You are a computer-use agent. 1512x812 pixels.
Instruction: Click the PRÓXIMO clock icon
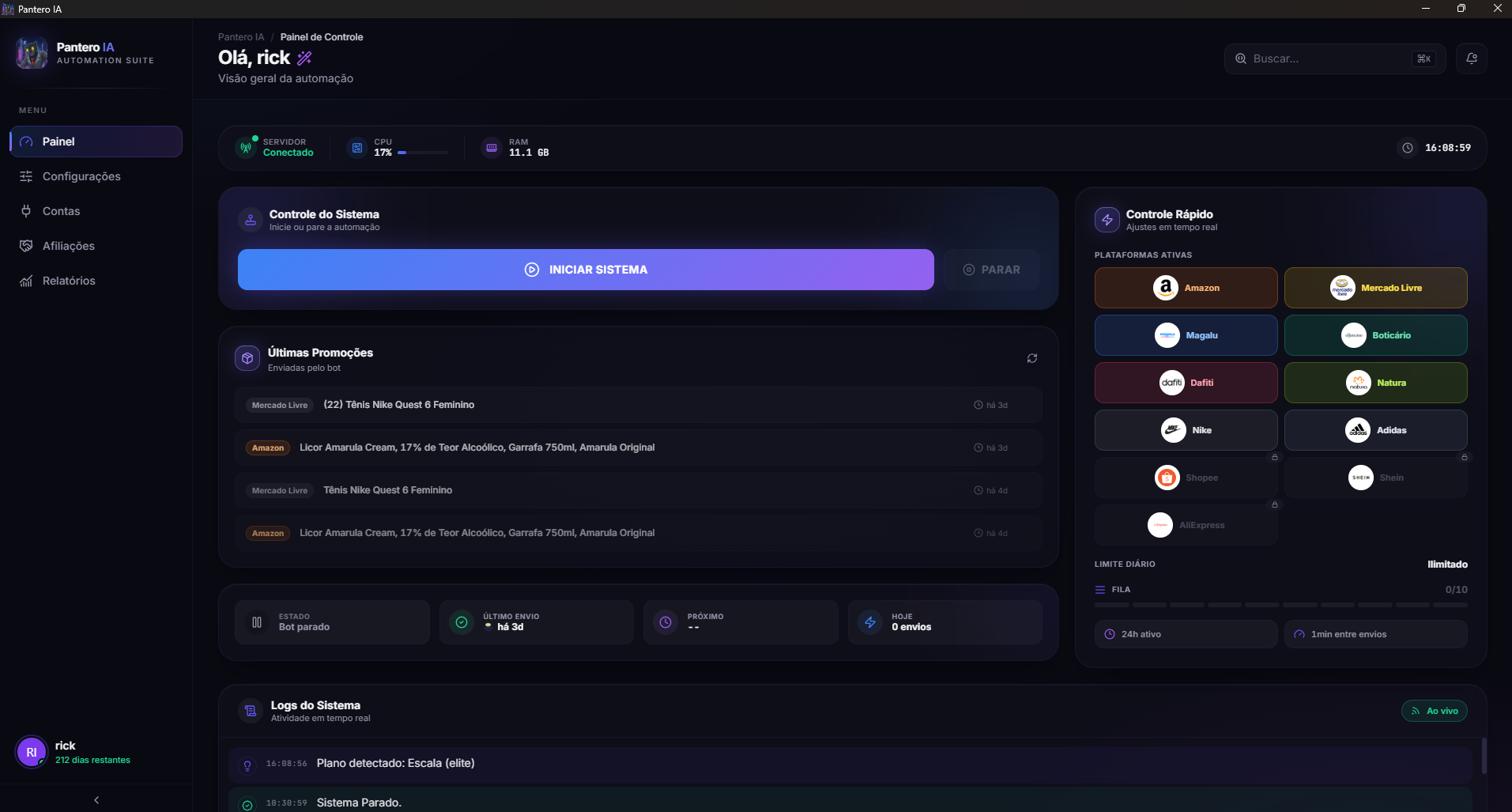[666, 622]
